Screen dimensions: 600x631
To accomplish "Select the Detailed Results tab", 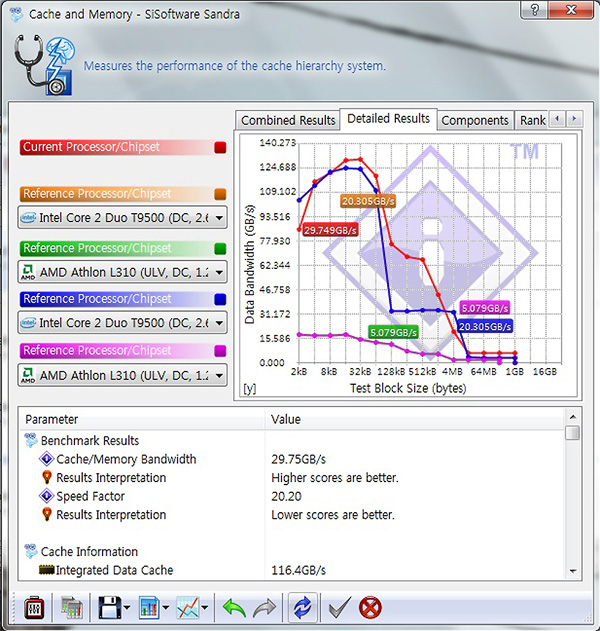I will (388, 119).
